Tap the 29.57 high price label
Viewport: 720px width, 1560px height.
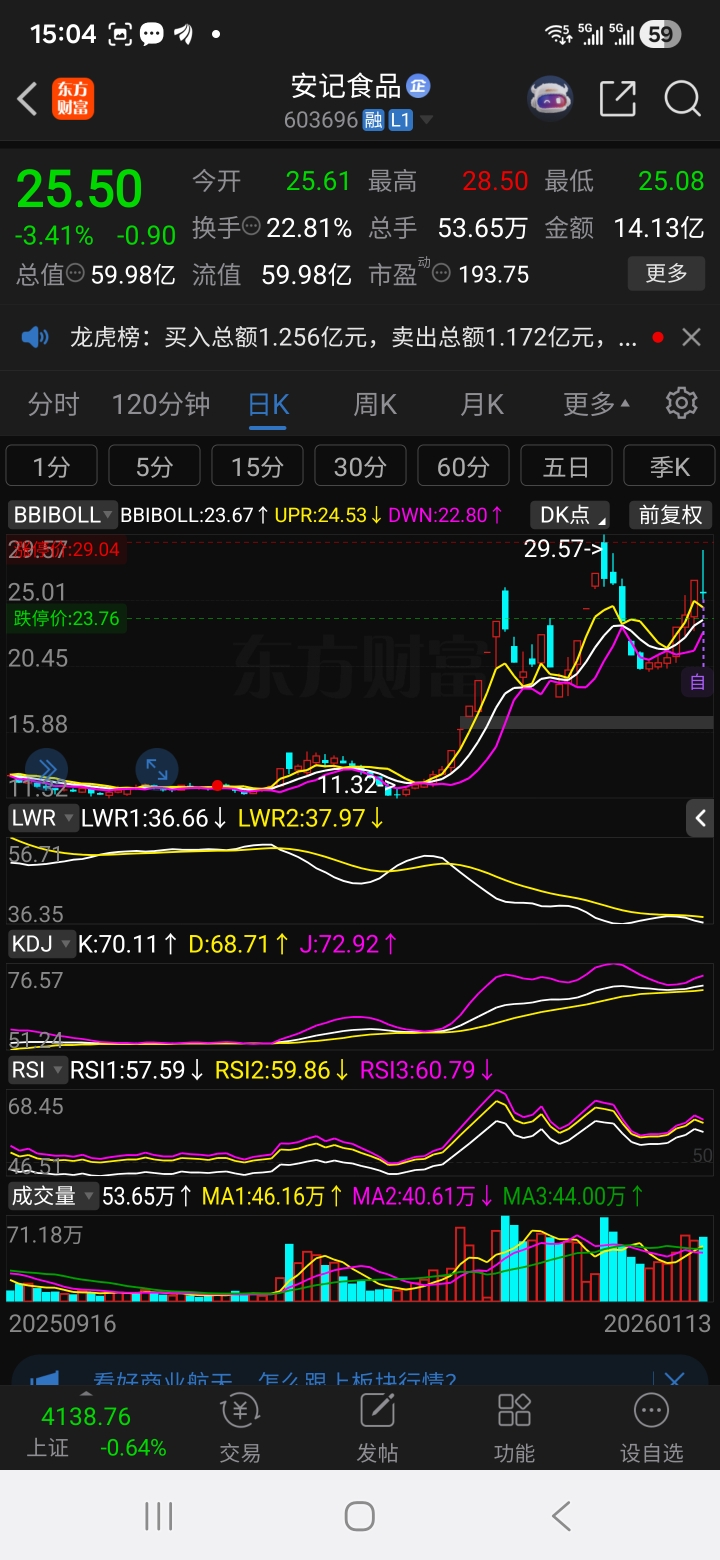[564, 548]
